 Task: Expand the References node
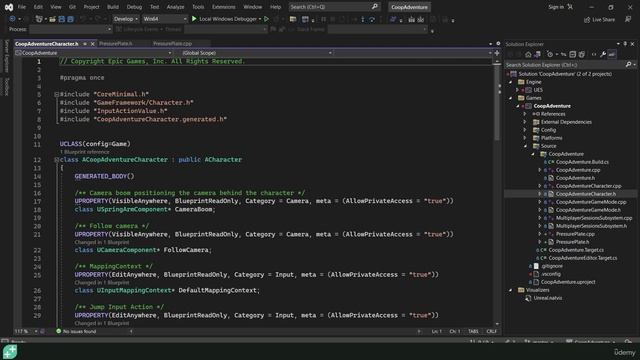click(x=525, y=114)
